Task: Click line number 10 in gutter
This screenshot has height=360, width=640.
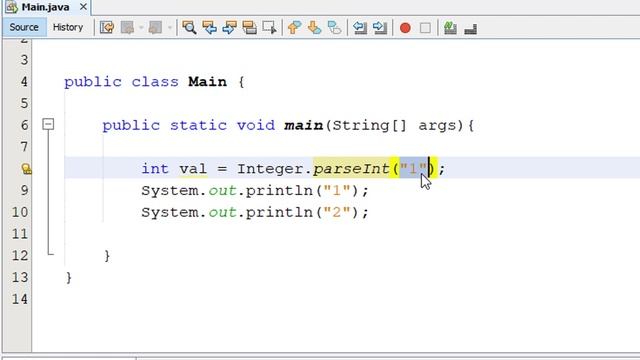Action: [x=20, y=212]
